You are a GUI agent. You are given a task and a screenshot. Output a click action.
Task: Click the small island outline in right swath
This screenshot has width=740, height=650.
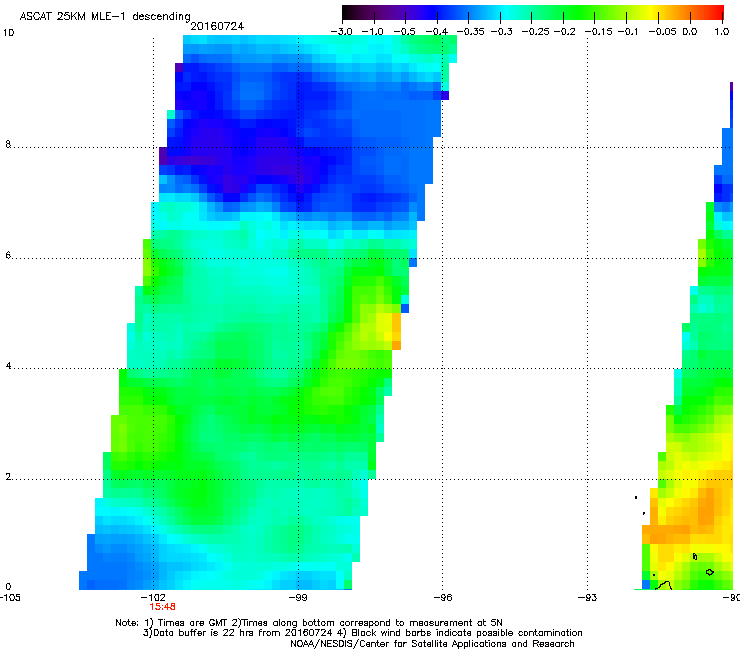click(709, 572)
